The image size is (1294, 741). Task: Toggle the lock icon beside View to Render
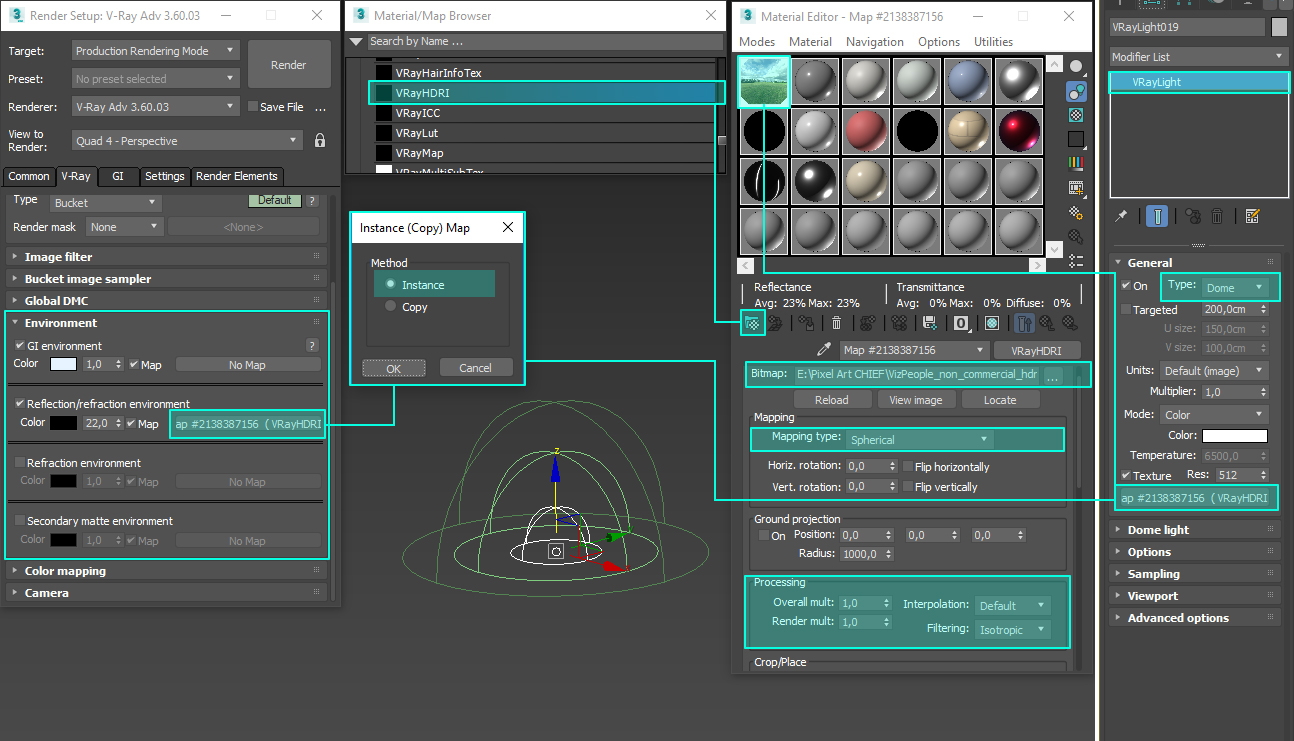(x=320, y=140)
